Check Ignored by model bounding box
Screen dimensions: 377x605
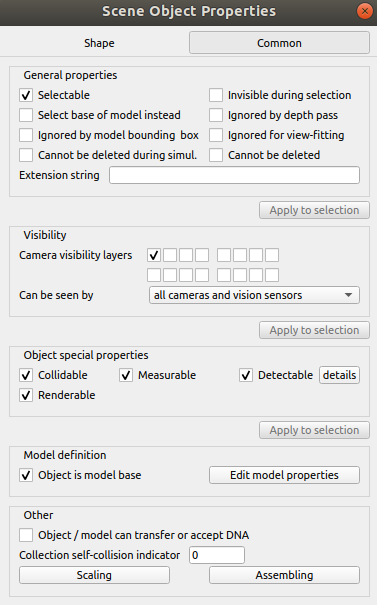point(26,135)
